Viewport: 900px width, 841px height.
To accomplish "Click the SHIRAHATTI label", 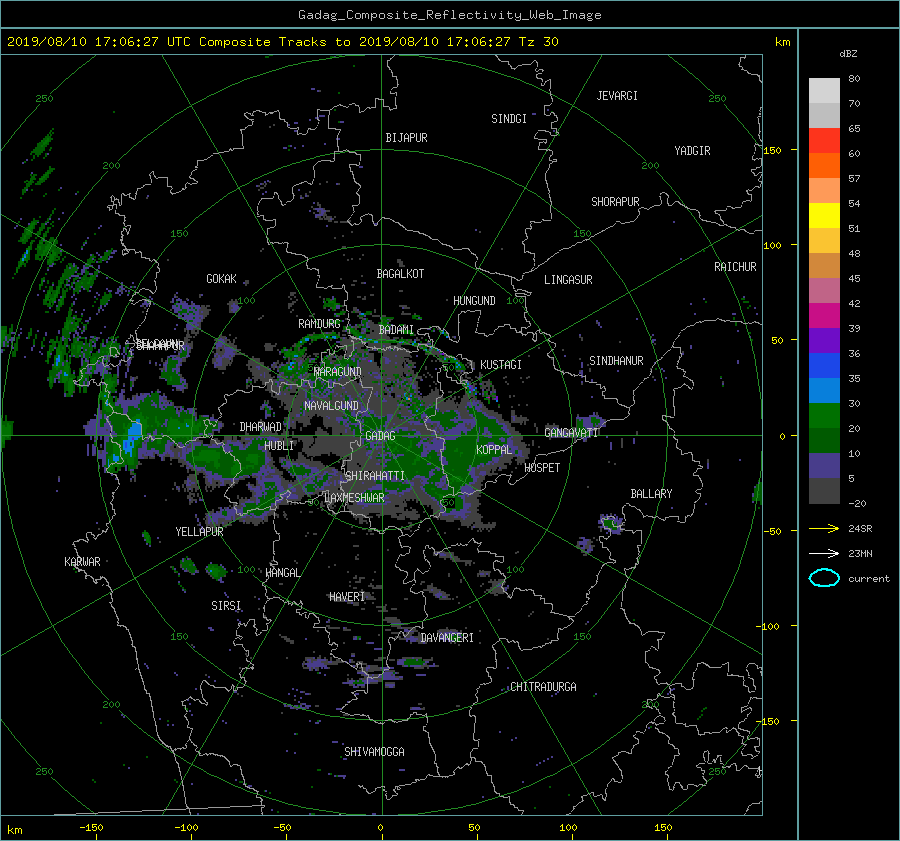I will [375, 476].
